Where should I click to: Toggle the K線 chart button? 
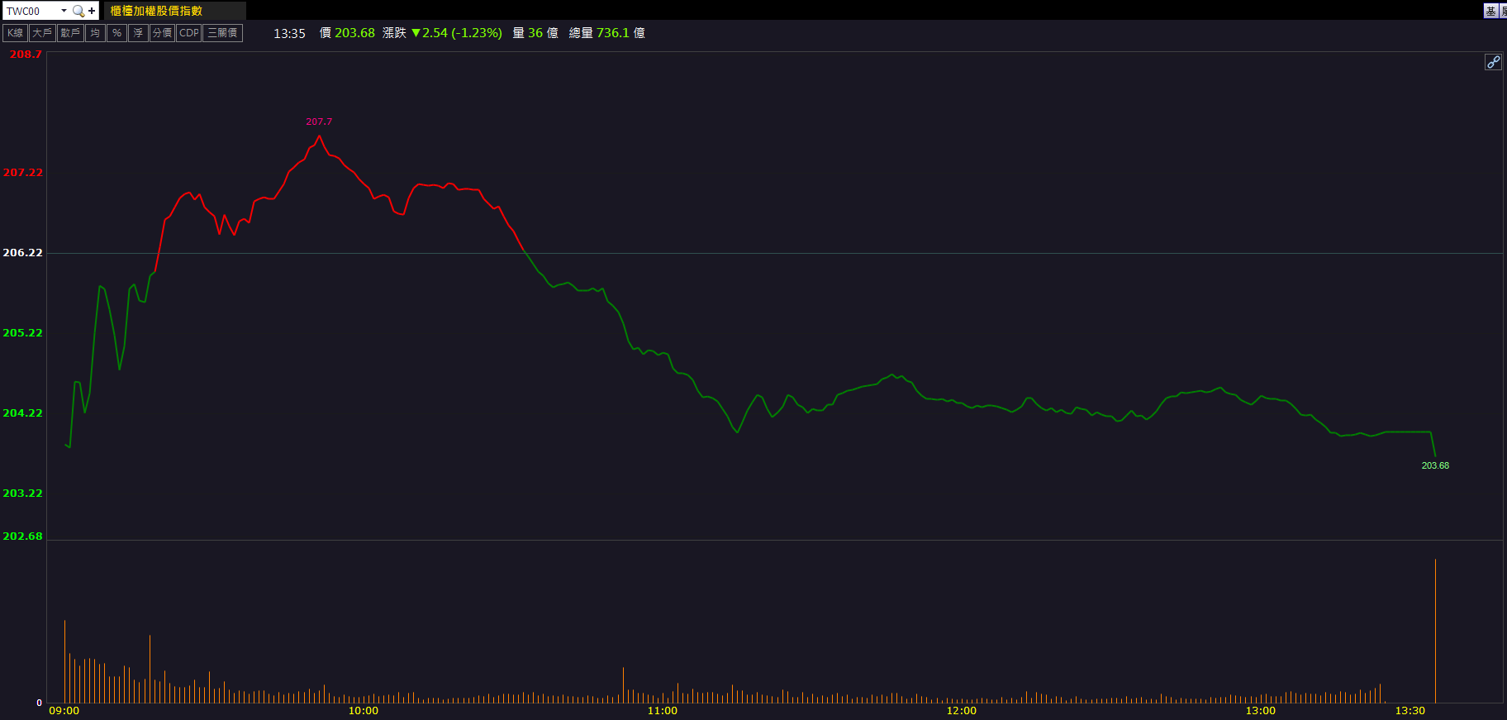pyautogui.click(x=15, y=33)
